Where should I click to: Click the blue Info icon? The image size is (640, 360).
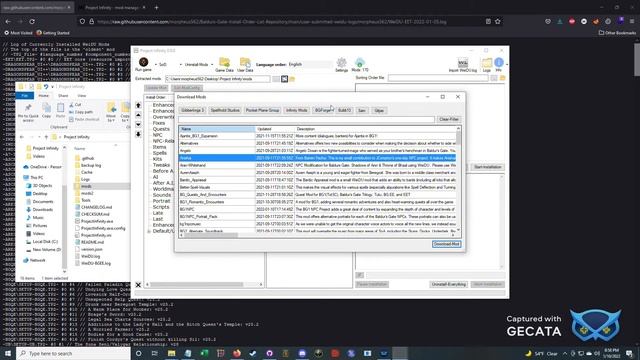point(499,62)
